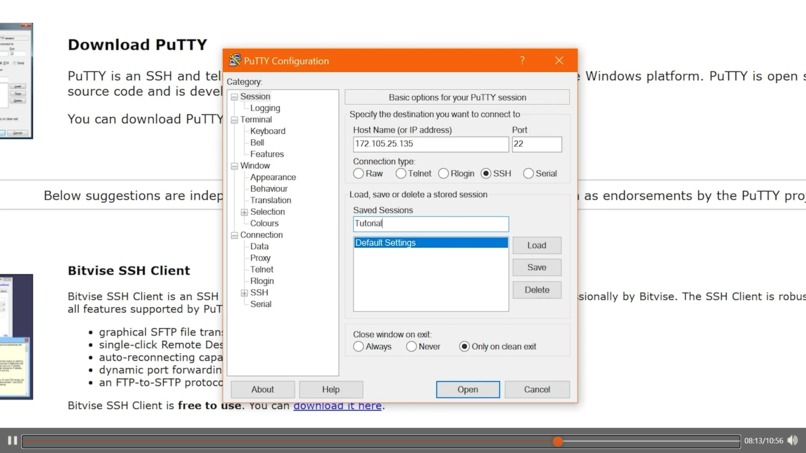Screen dimensions: 806x453
Task: Collapse the Window tree node
Action: pos(234,166)
